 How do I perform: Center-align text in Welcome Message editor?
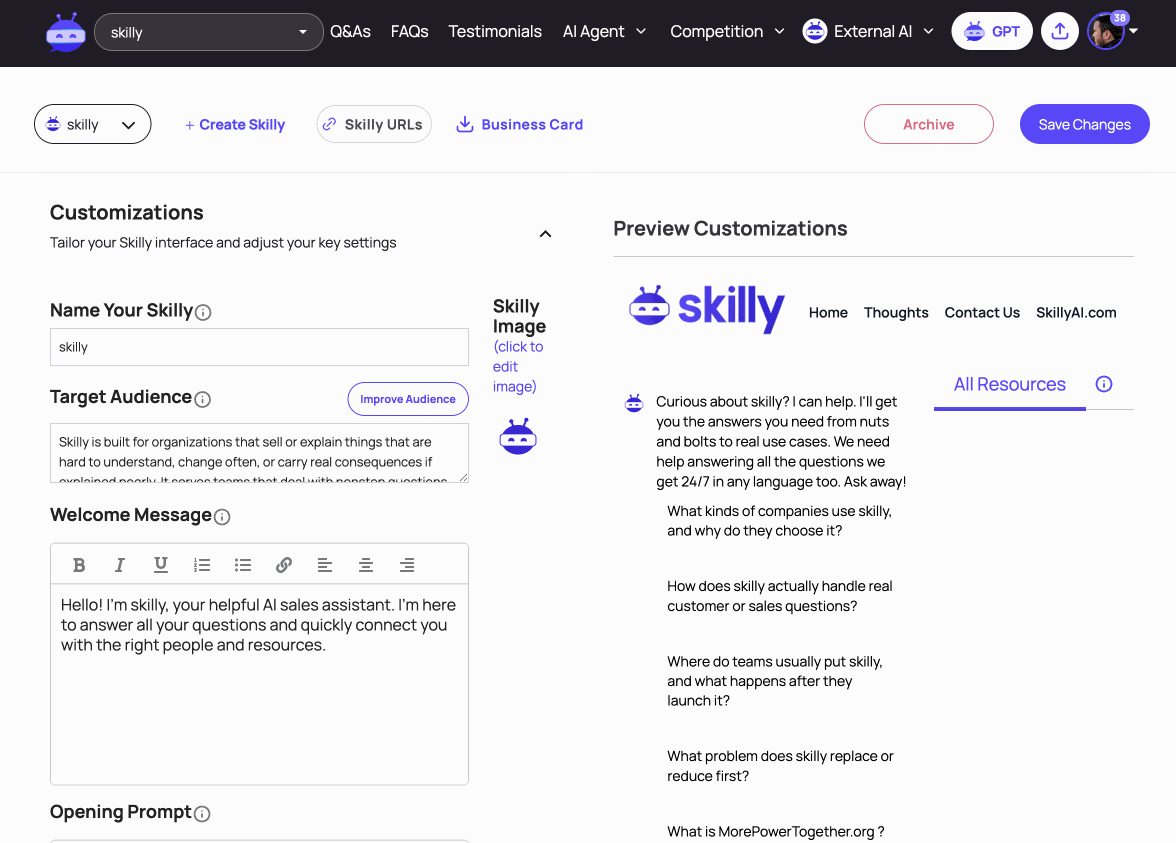coord(366,565)
